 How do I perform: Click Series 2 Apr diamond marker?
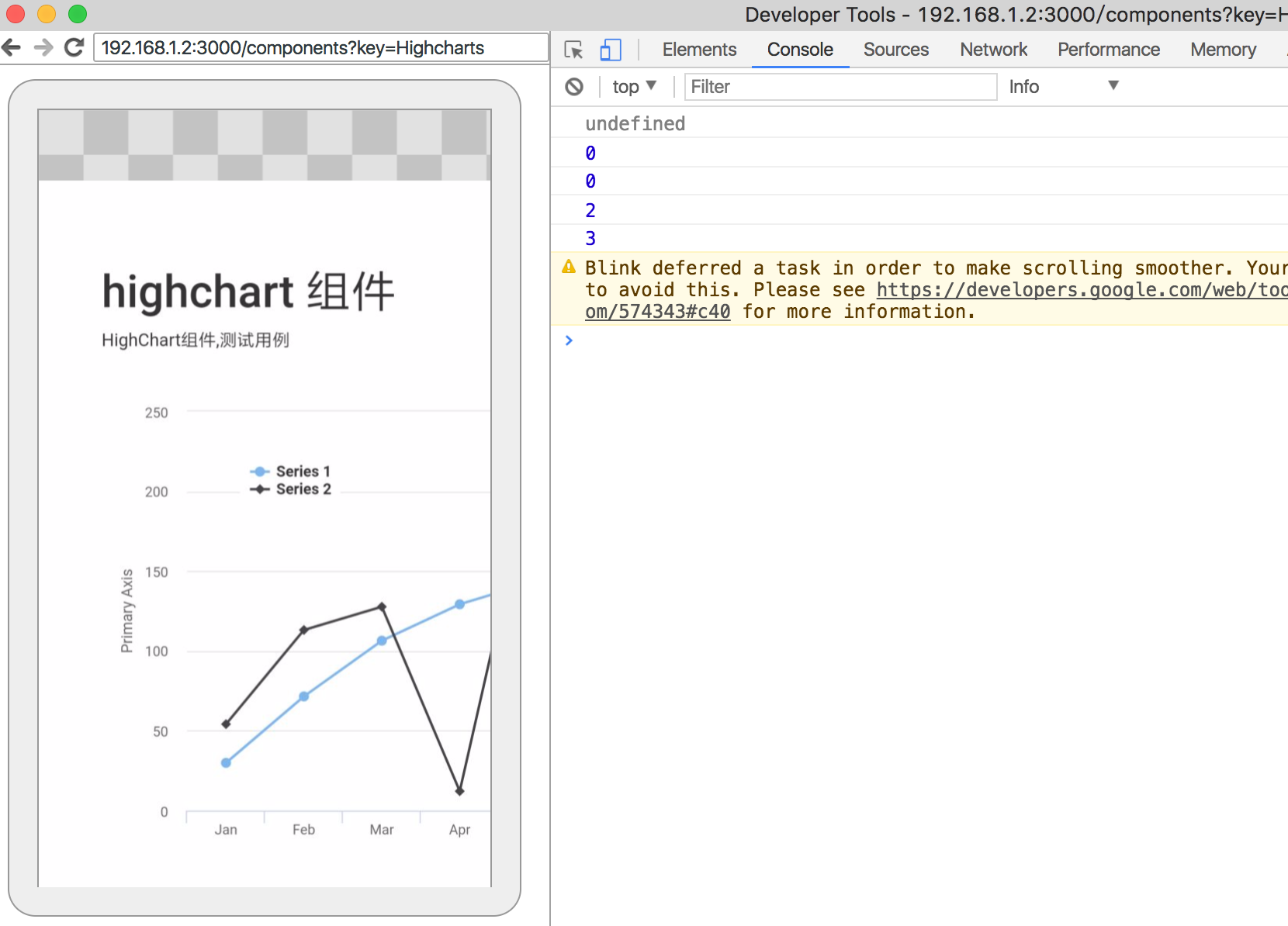point(459,791)
